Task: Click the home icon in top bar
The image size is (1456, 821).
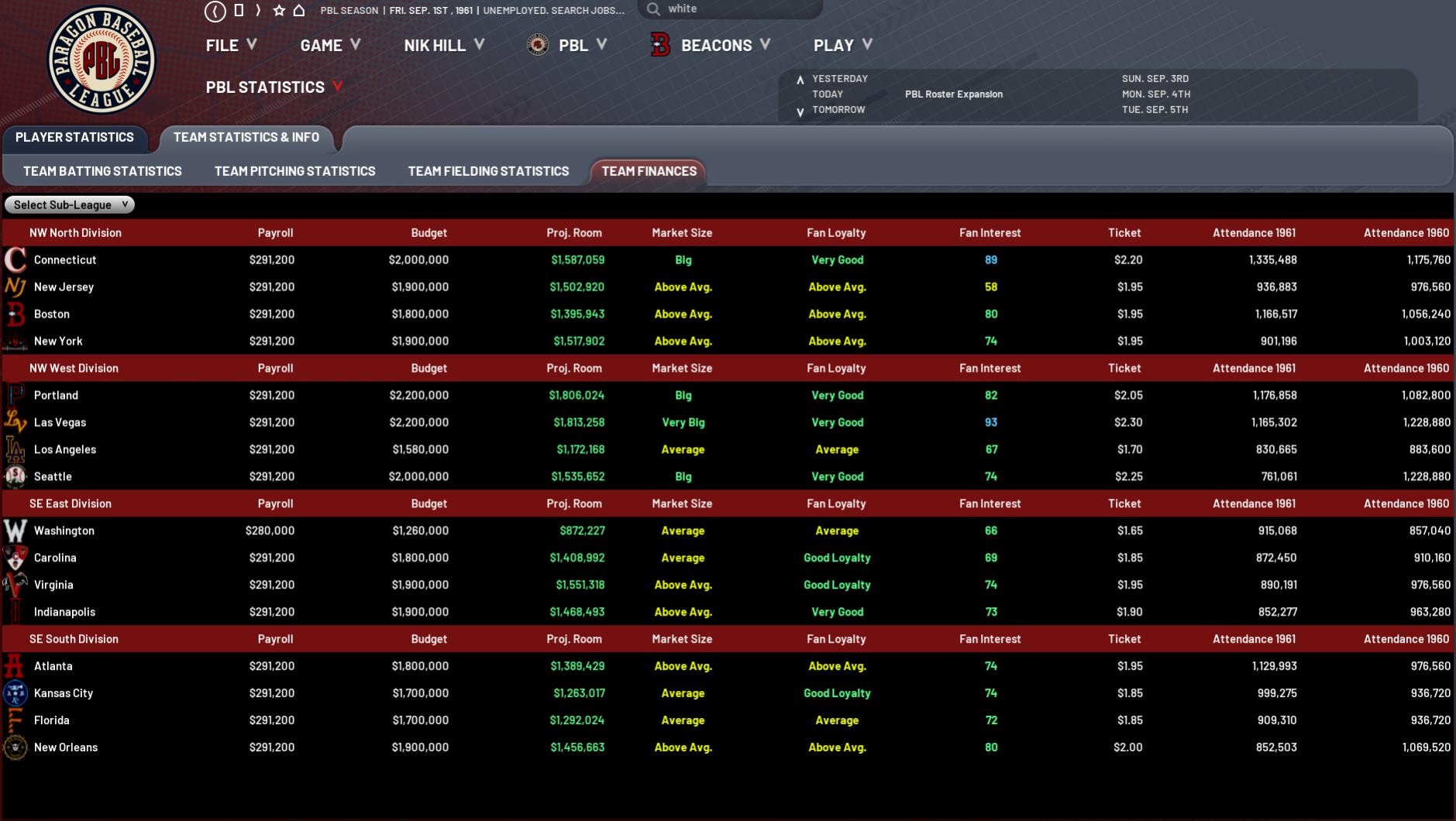Action: pos(299,11)
